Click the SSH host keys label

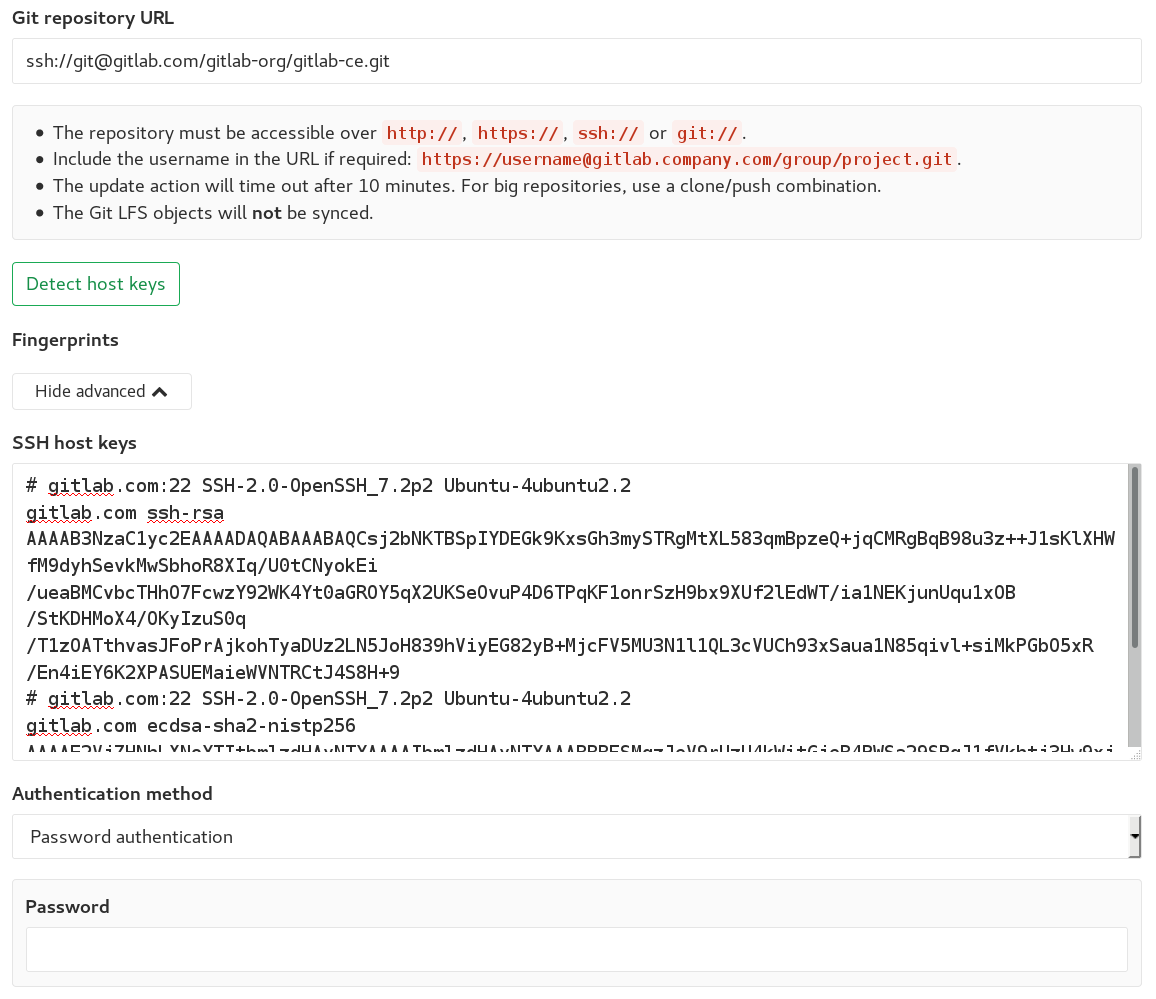pos(74,442)
